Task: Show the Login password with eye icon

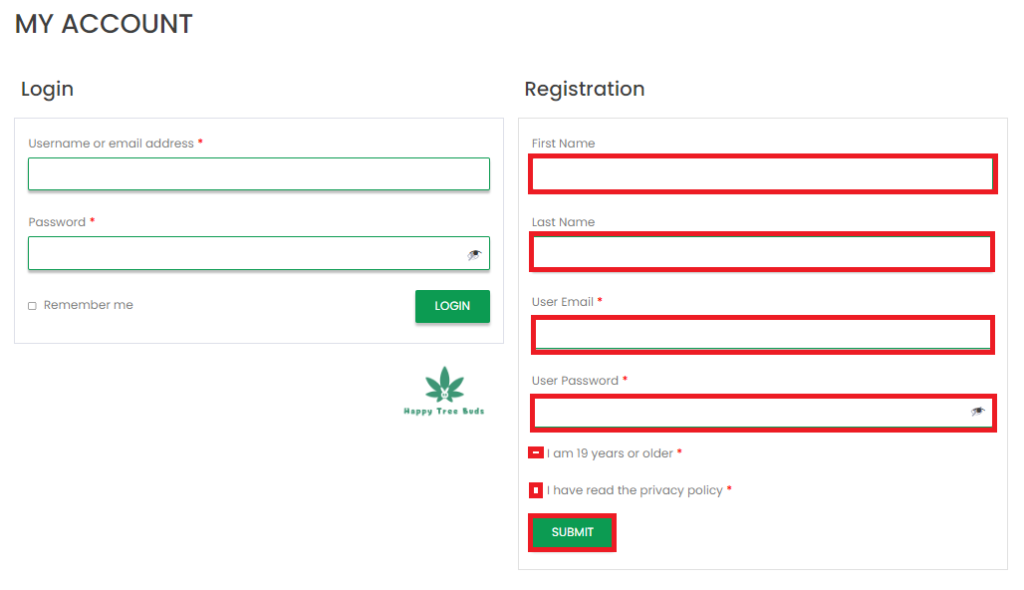Action: (x=474, y=255)
